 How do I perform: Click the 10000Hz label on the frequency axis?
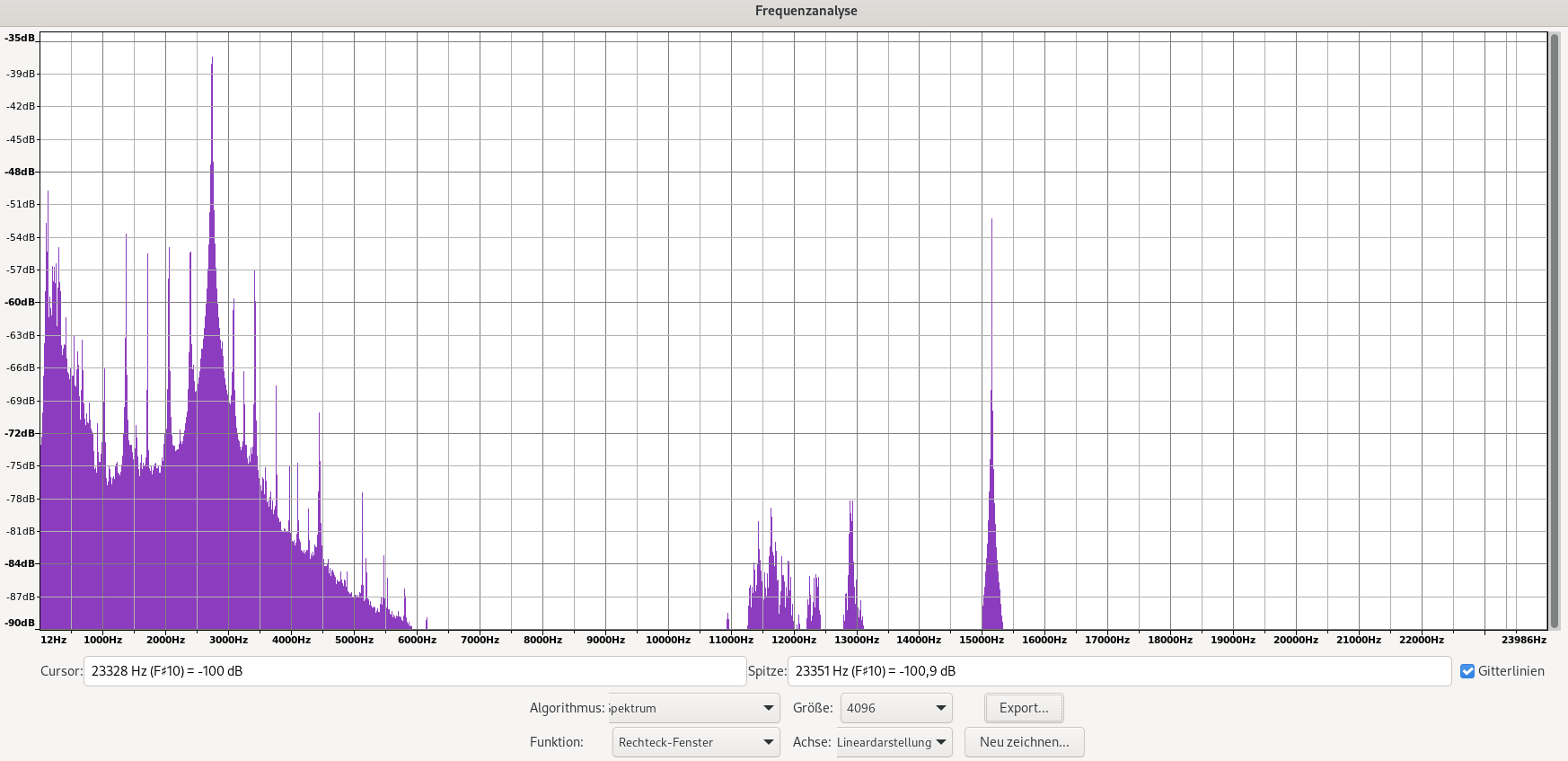pos(668,640)
